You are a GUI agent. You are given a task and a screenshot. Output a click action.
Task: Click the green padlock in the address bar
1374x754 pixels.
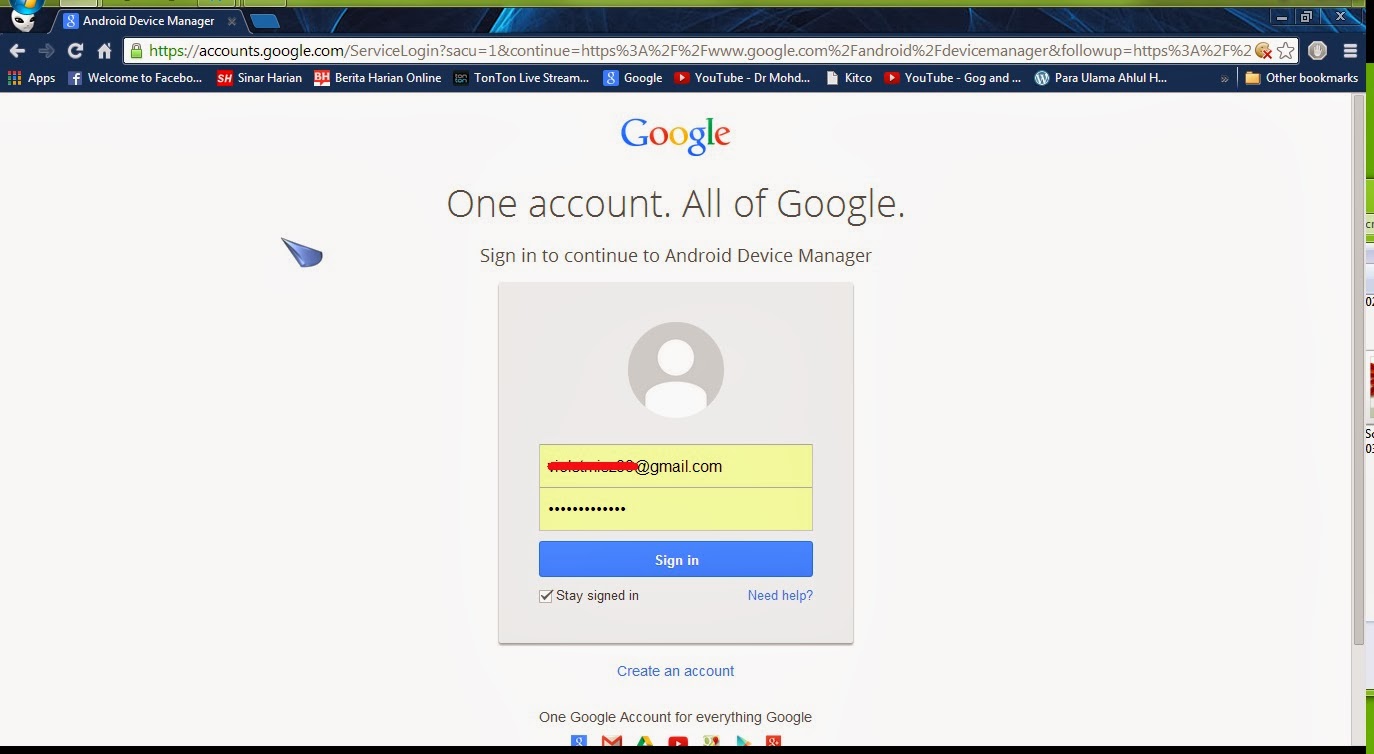pyautogui.click(x=136, y=51)
